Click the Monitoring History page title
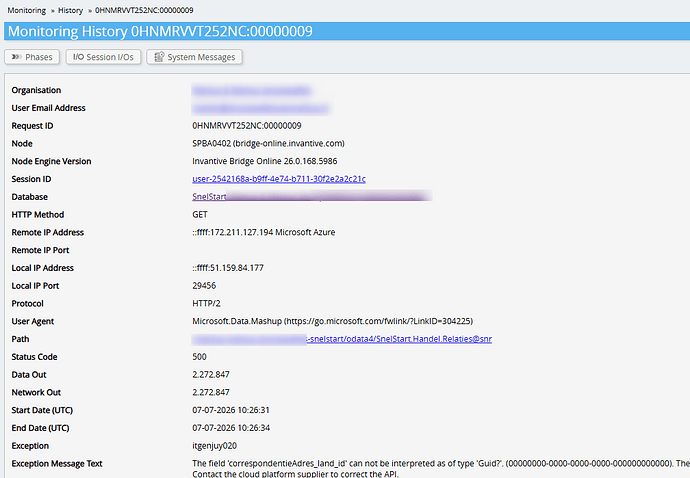This screenshot has height=478, width=690. (x=160, y=31)
